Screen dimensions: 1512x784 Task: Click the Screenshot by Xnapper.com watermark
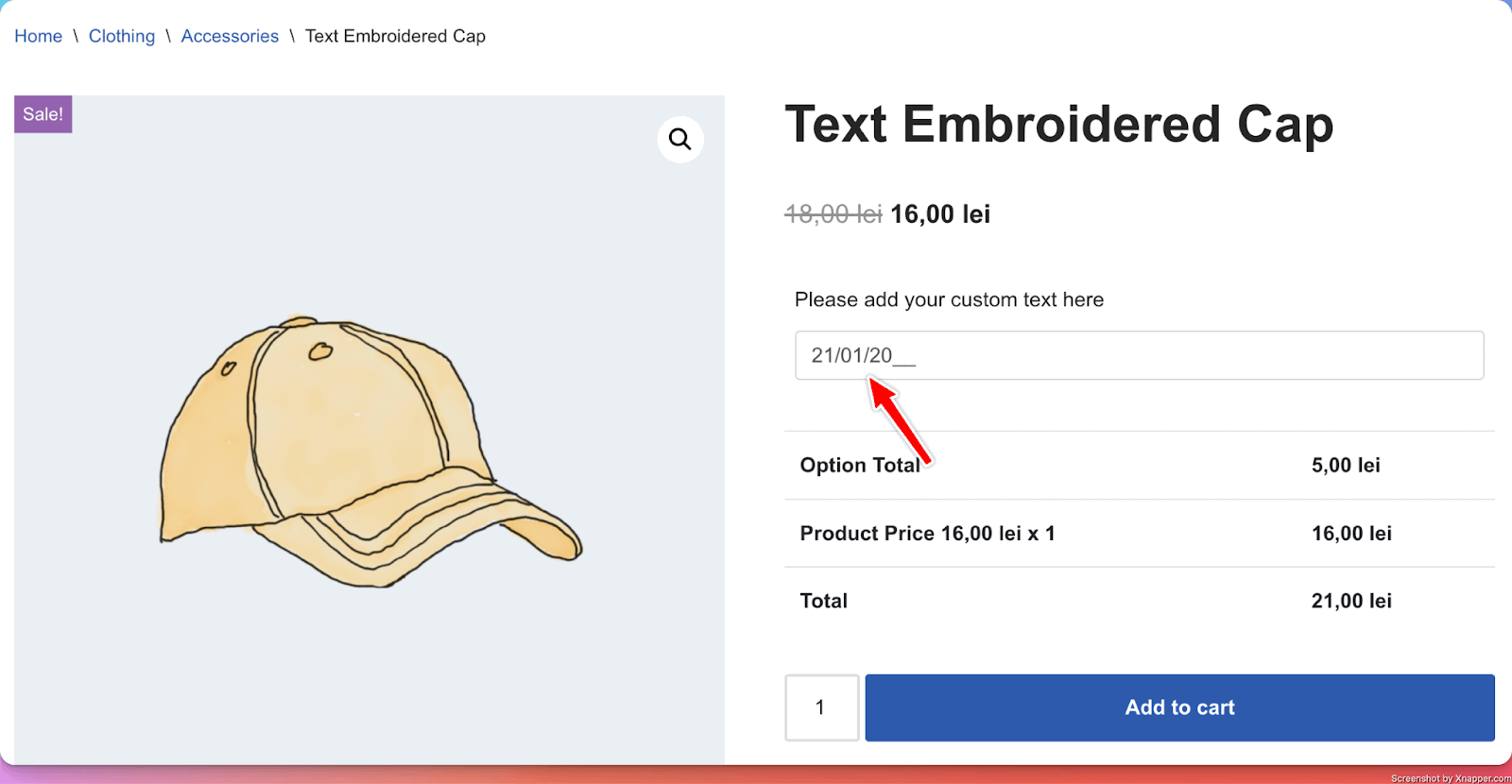[x=1450, y=778]
